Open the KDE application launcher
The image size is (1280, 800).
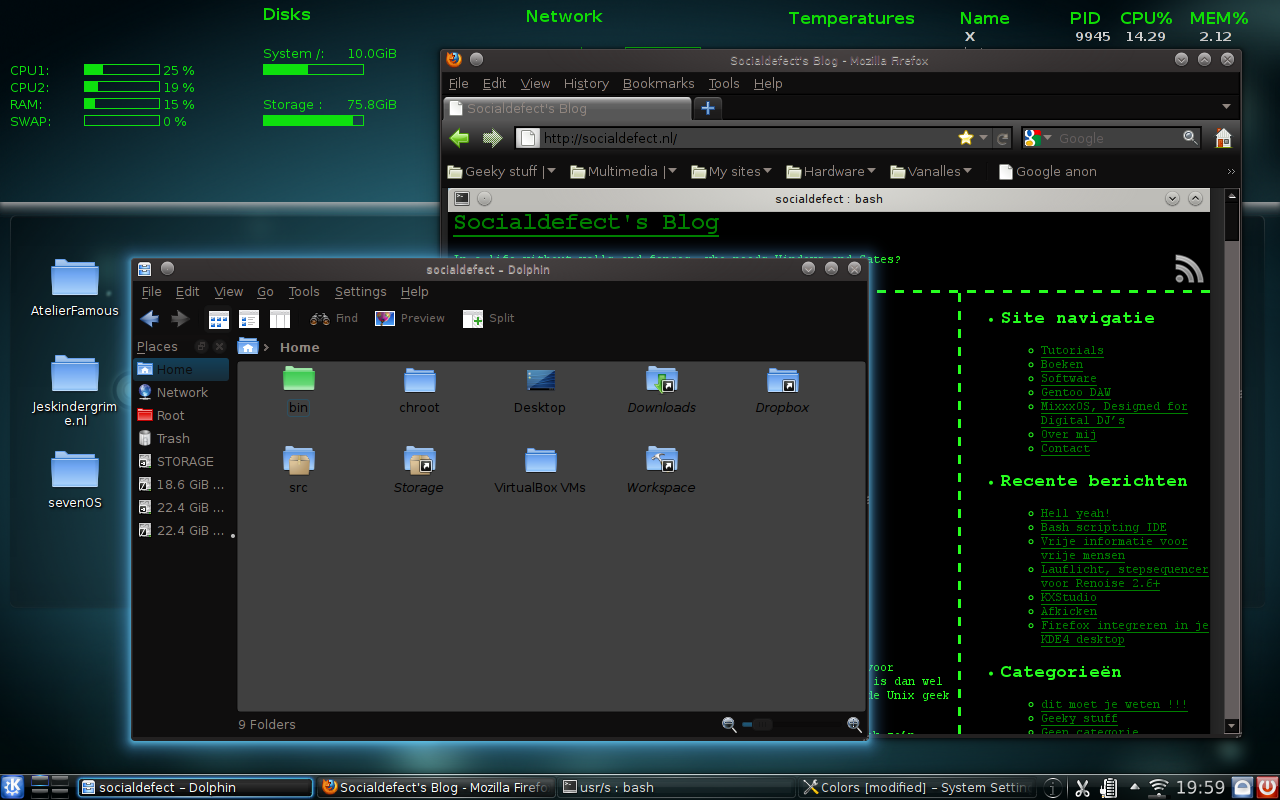13,787
